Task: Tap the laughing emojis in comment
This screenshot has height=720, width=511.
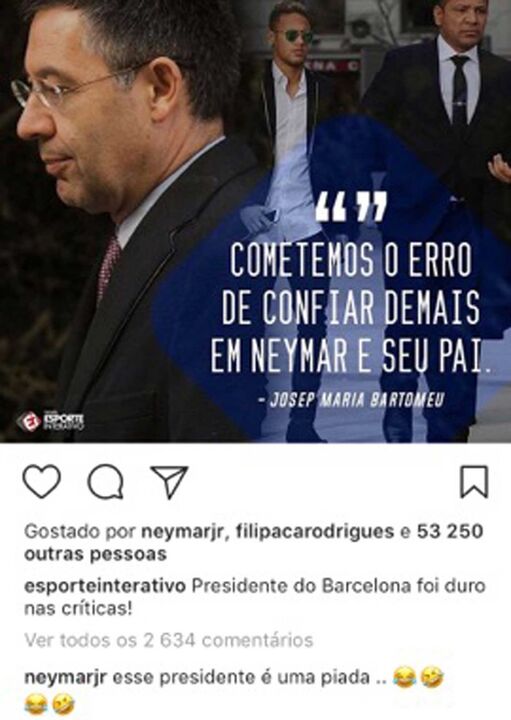Action: coord(418,678)
